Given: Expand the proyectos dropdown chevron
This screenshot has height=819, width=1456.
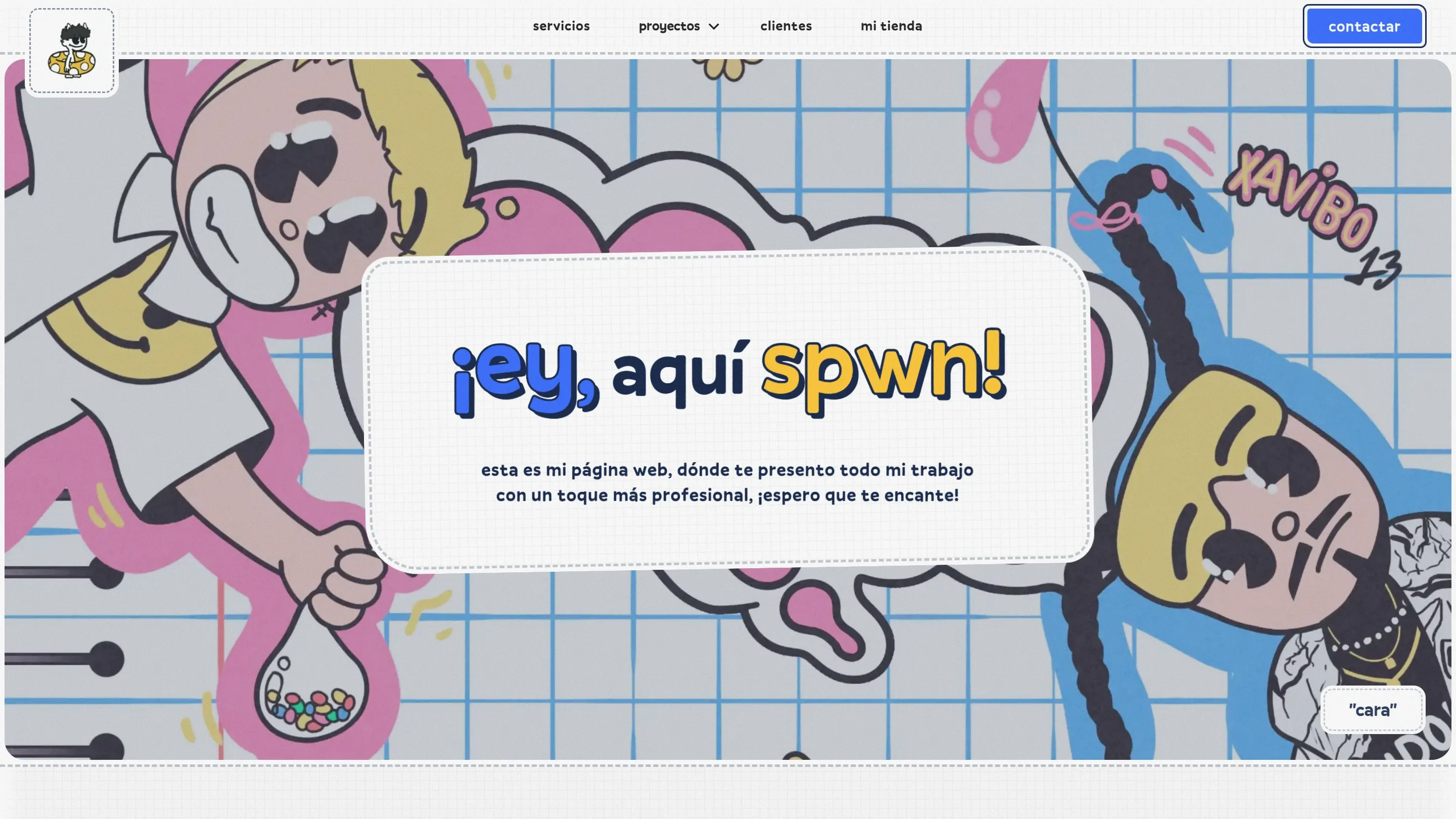Looking at the screenshot, I should coord(714,27).
